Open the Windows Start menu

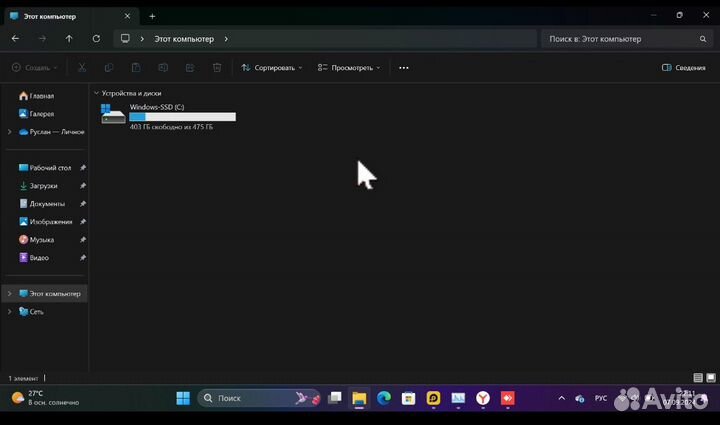[x=183, y=398]
